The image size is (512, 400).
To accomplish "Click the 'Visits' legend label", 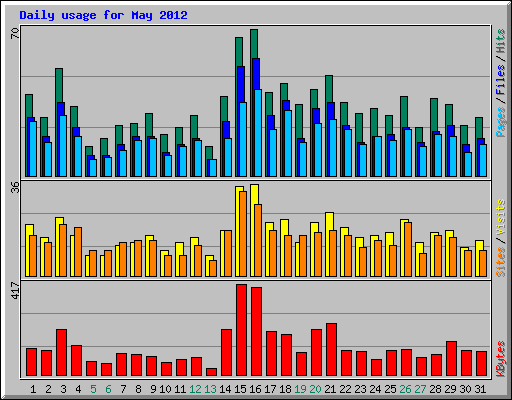I will point(501,218).
